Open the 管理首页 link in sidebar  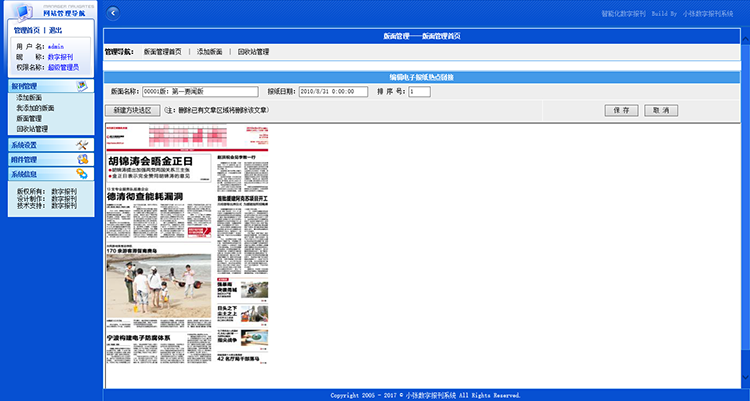point(27,30)
